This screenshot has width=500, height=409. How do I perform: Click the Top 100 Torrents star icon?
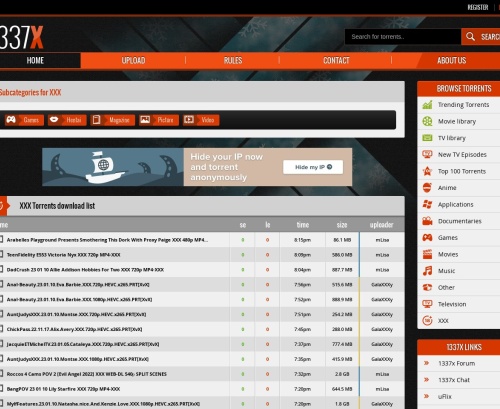click(427, 171)
